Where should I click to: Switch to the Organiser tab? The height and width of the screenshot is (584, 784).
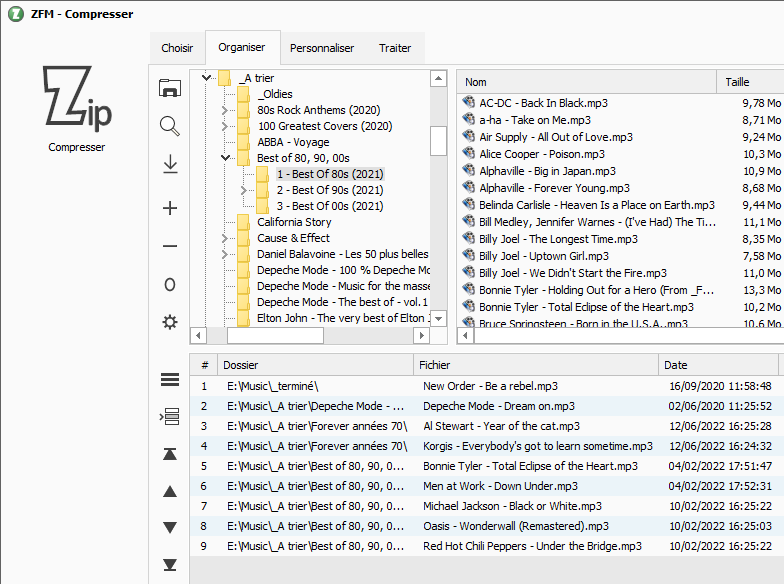point(242,47)
